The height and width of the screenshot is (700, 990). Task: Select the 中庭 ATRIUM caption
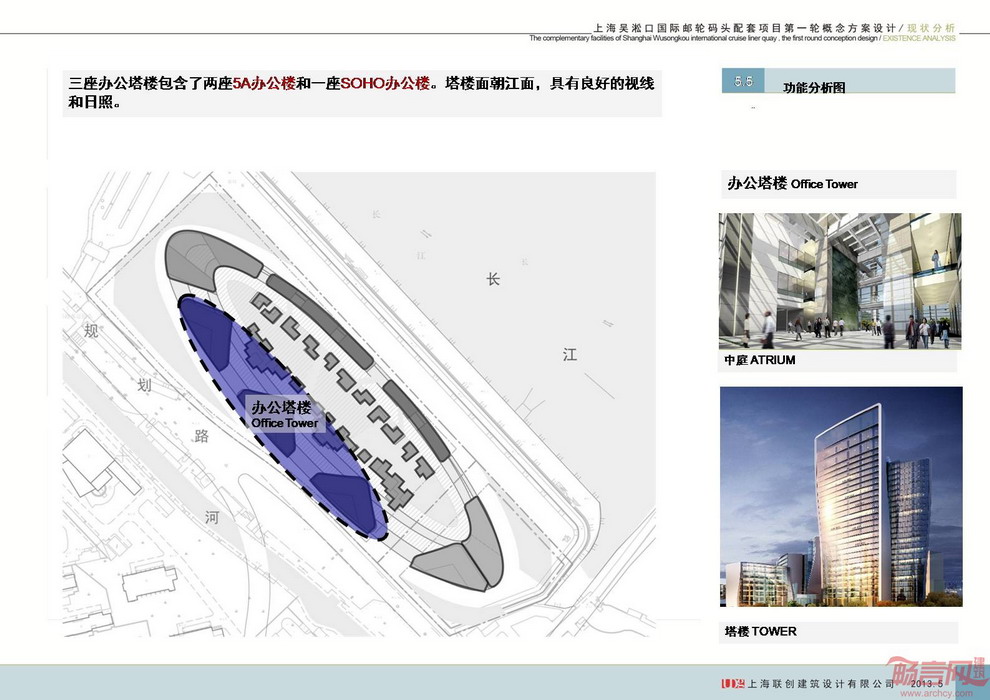coord(759,360)
